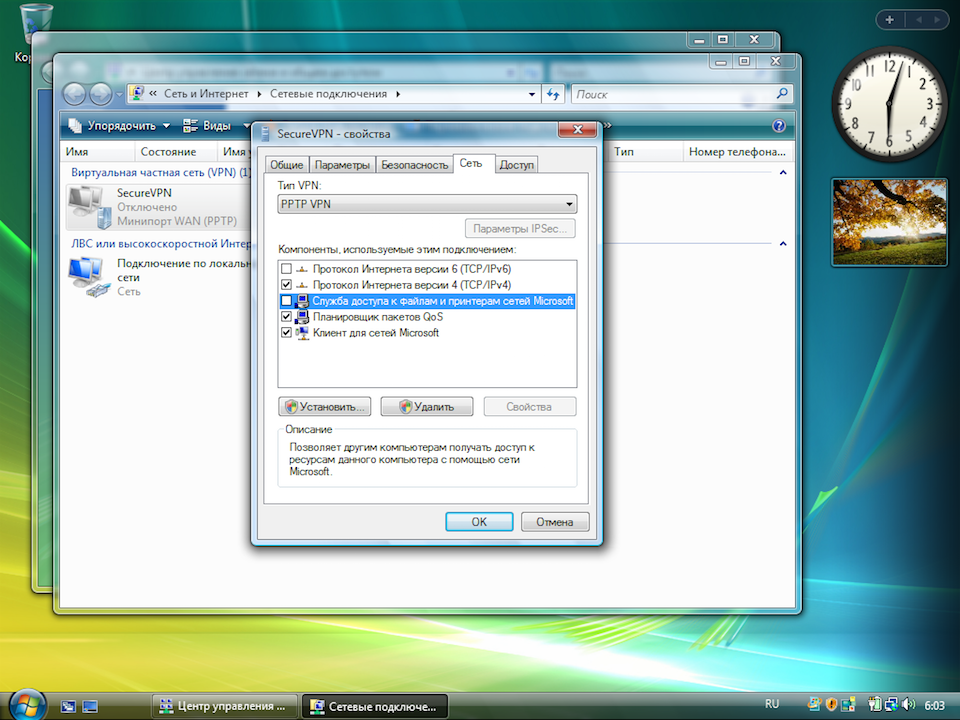
Task: Enable the TCP/IPv6 protocol checkbox
Action: coord(286,269)
